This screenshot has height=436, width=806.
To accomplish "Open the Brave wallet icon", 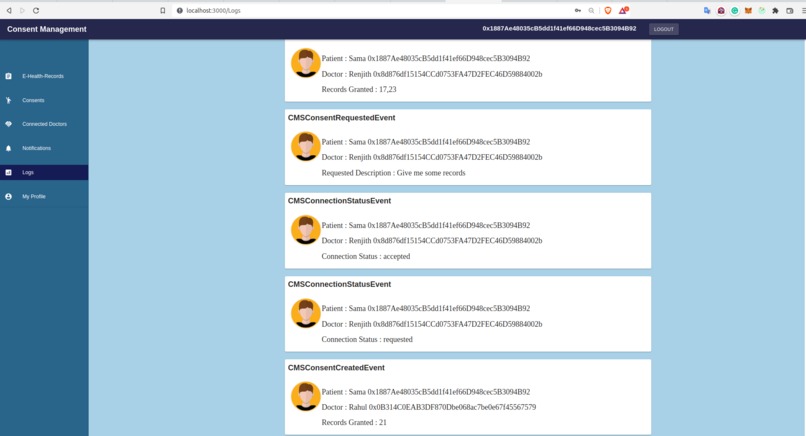I will pos(790,10).
